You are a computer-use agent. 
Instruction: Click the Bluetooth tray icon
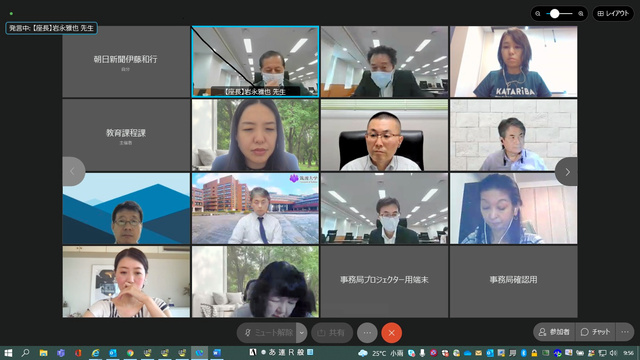524,353
